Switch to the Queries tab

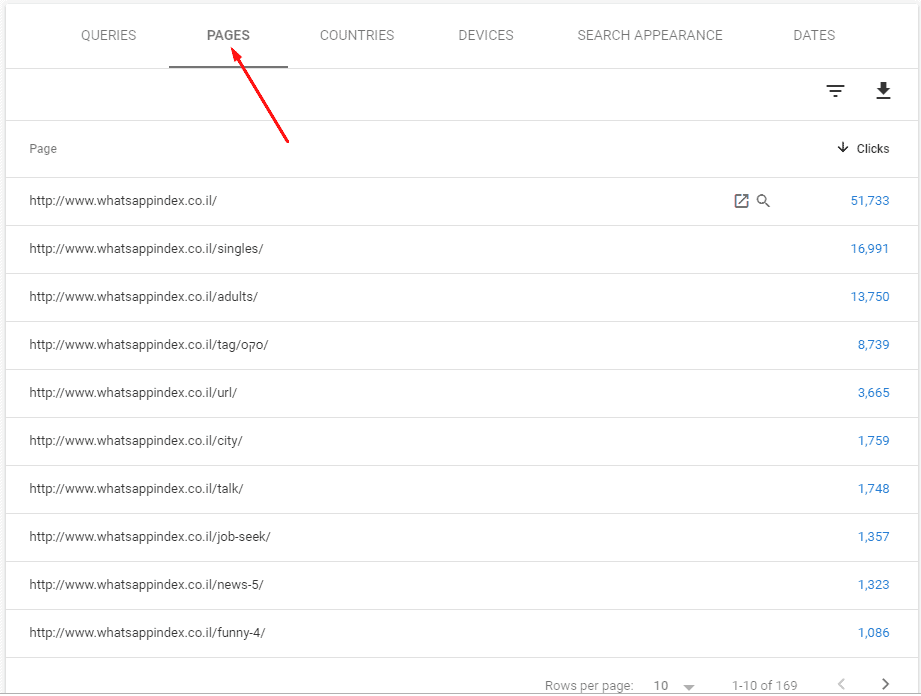109,35
